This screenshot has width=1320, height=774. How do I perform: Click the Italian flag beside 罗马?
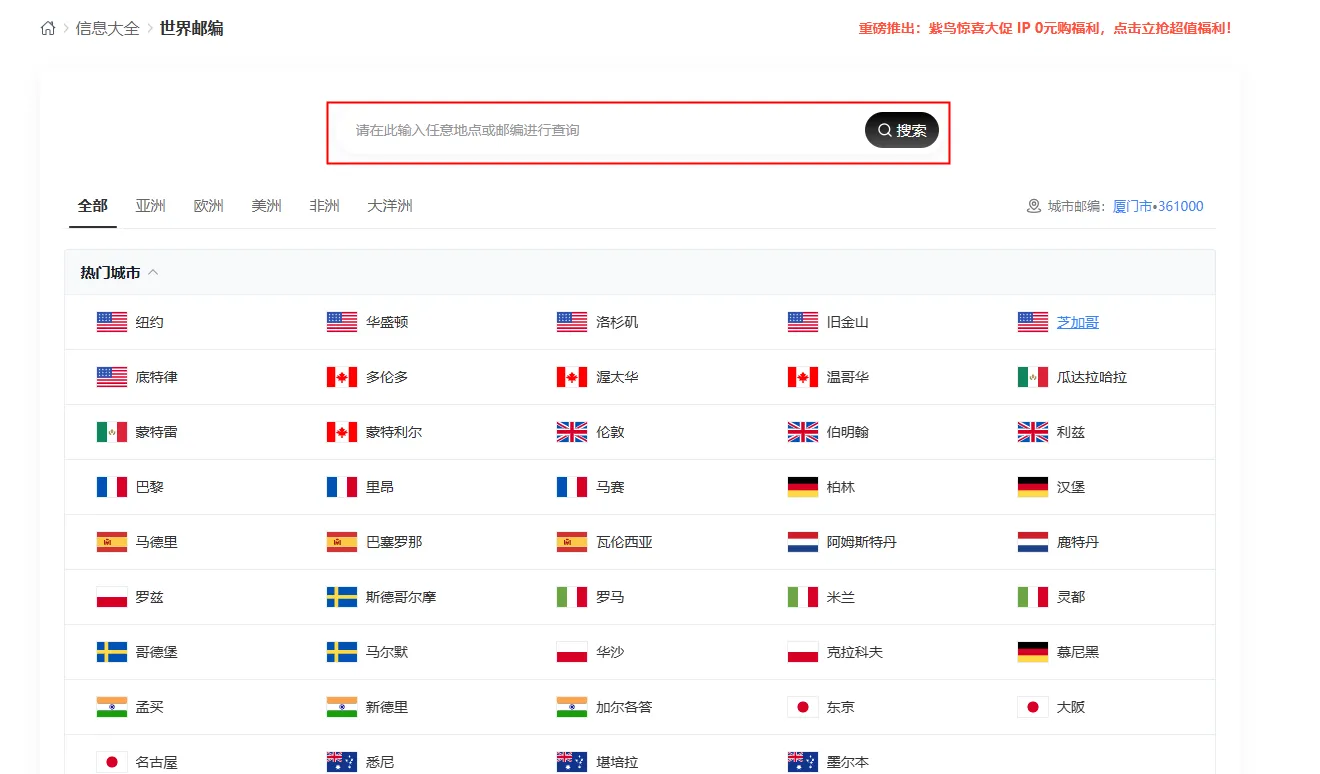click(x=572, y=597)
